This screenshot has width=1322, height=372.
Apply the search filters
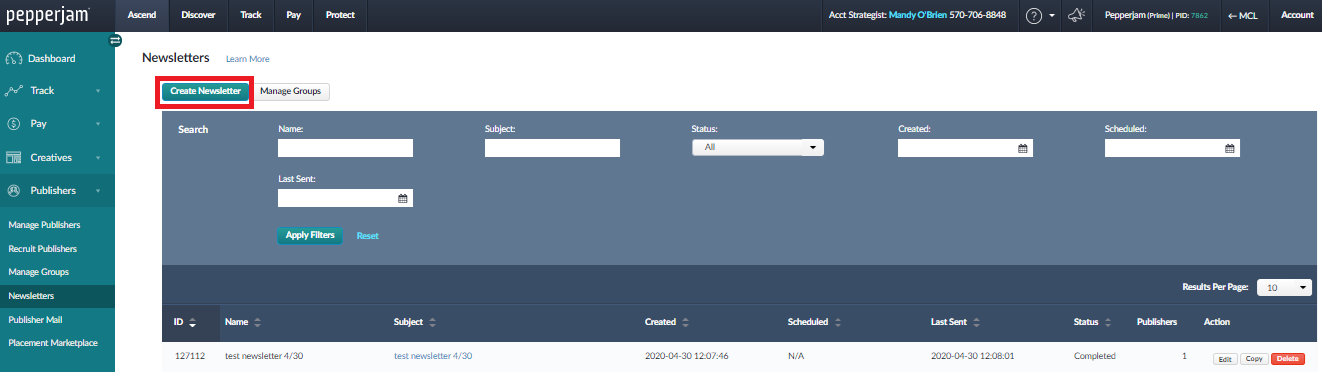coord(310,236)
